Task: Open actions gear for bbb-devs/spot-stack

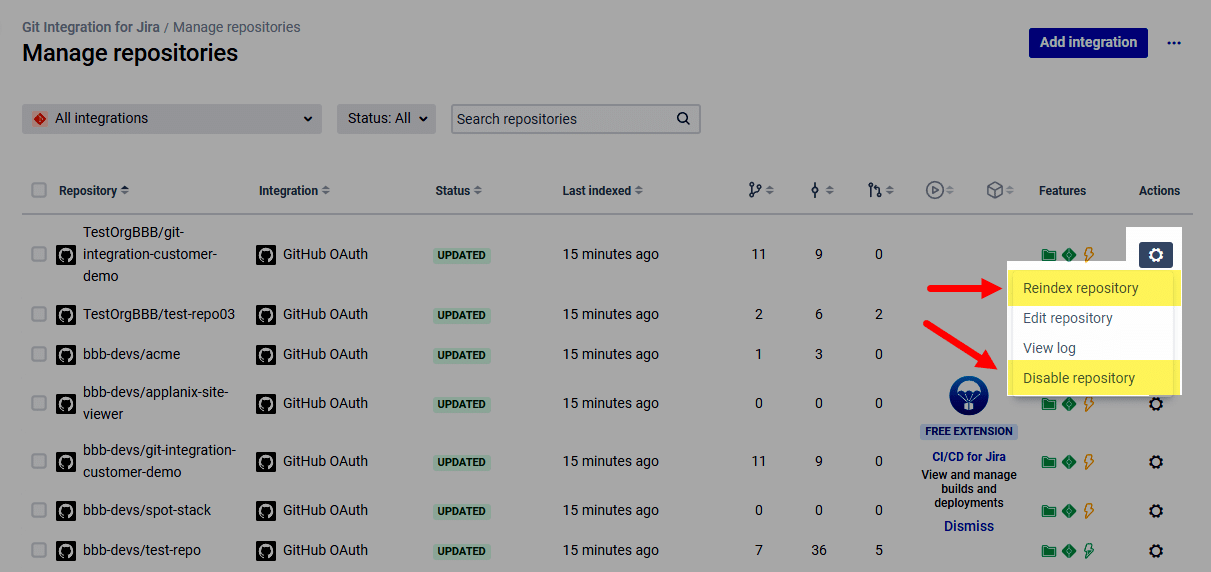Action: 1156,511
